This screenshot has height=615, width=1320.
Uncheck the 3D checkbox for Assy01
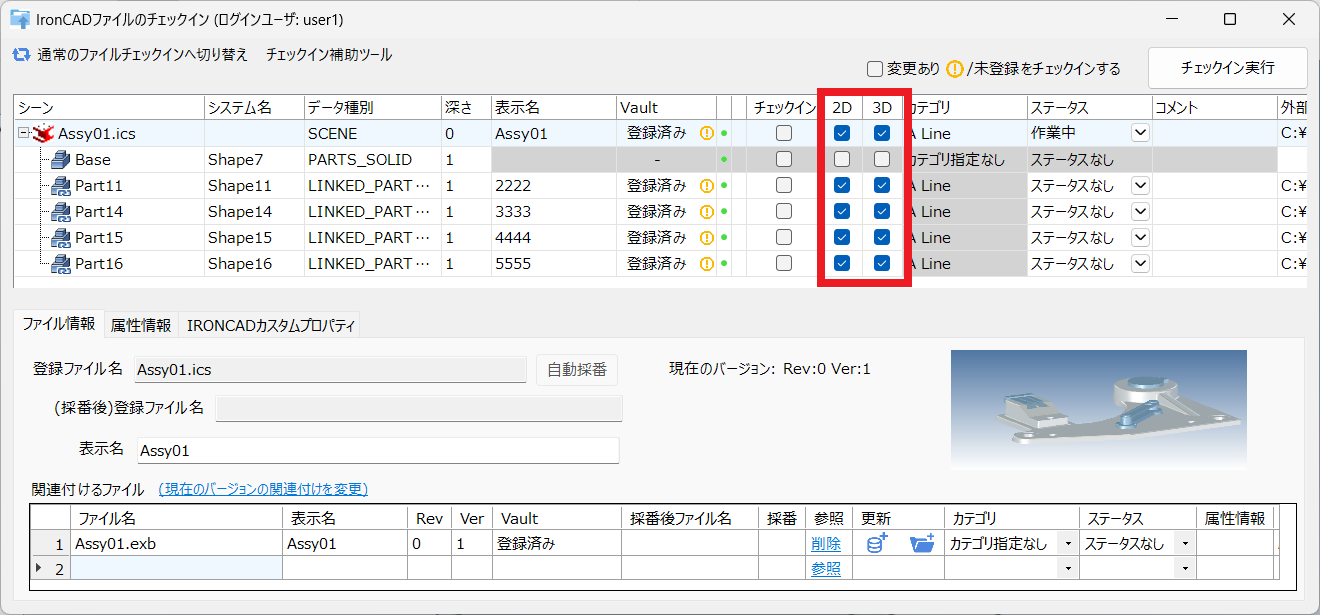pyautogui.click(x=882, y=132)
